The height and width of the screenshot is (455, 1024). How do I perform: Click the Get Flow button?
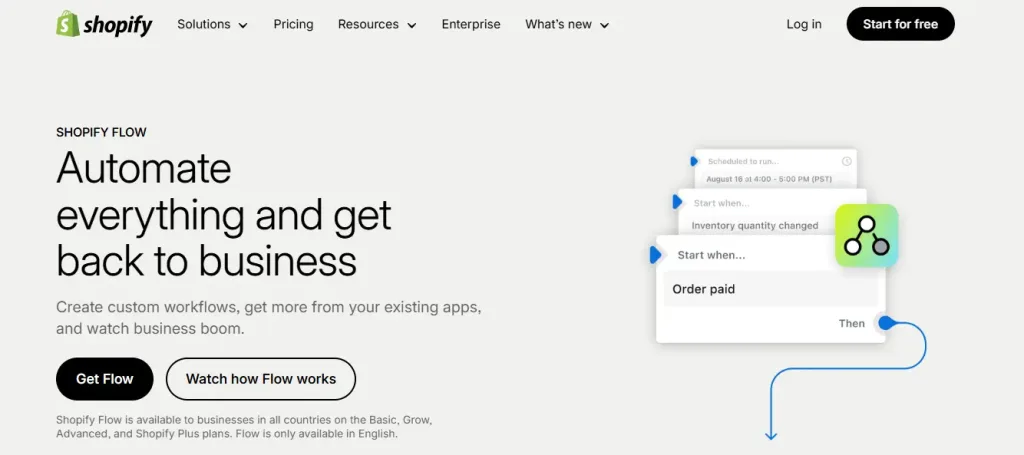104,379
